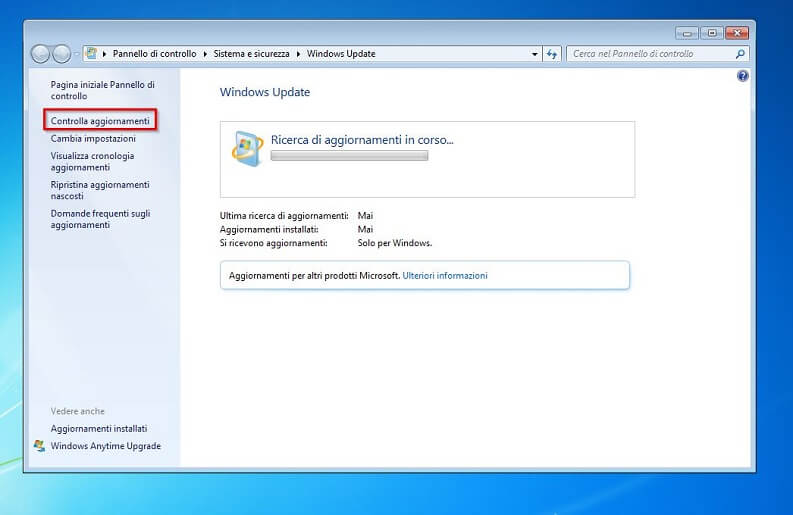Click the Cerca nel Pannello di controllo field
This screenshot has height=515, width=793.
click(x=657, y=54)
